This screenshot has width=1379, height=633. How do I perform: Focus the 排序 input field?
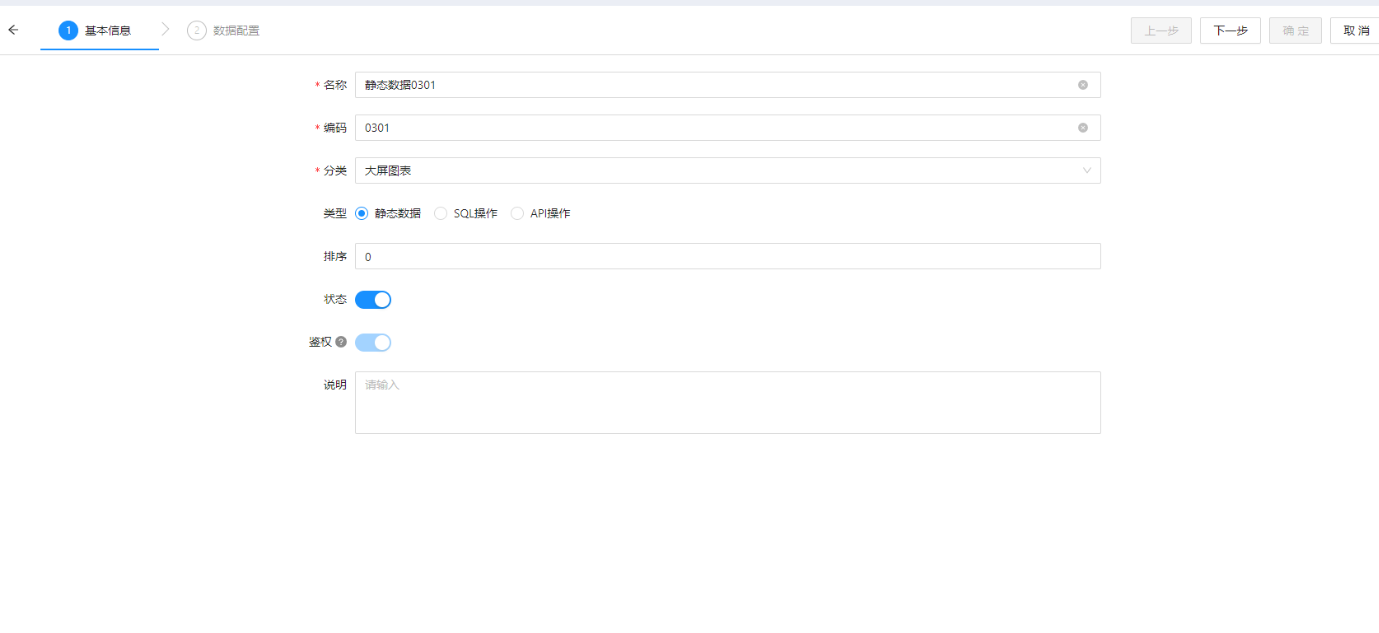coord(728,256)
